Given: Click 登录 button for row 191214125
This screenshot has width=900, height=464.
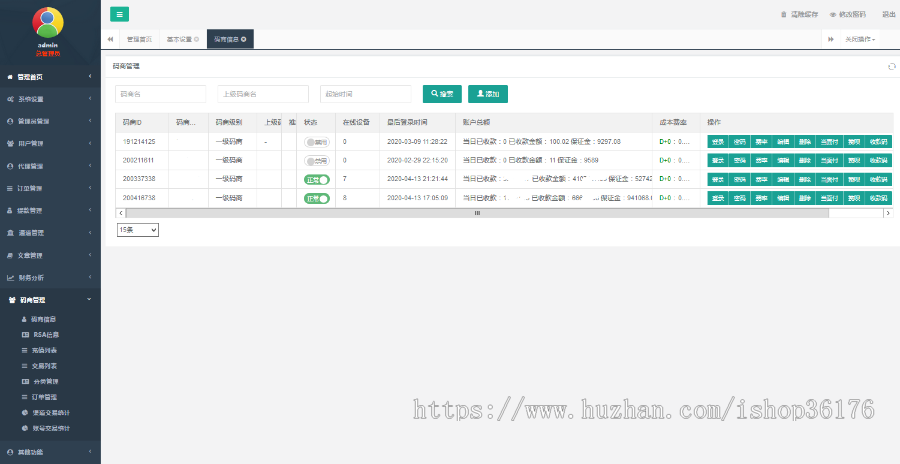Looking at the screenshot, I should 717,142.
